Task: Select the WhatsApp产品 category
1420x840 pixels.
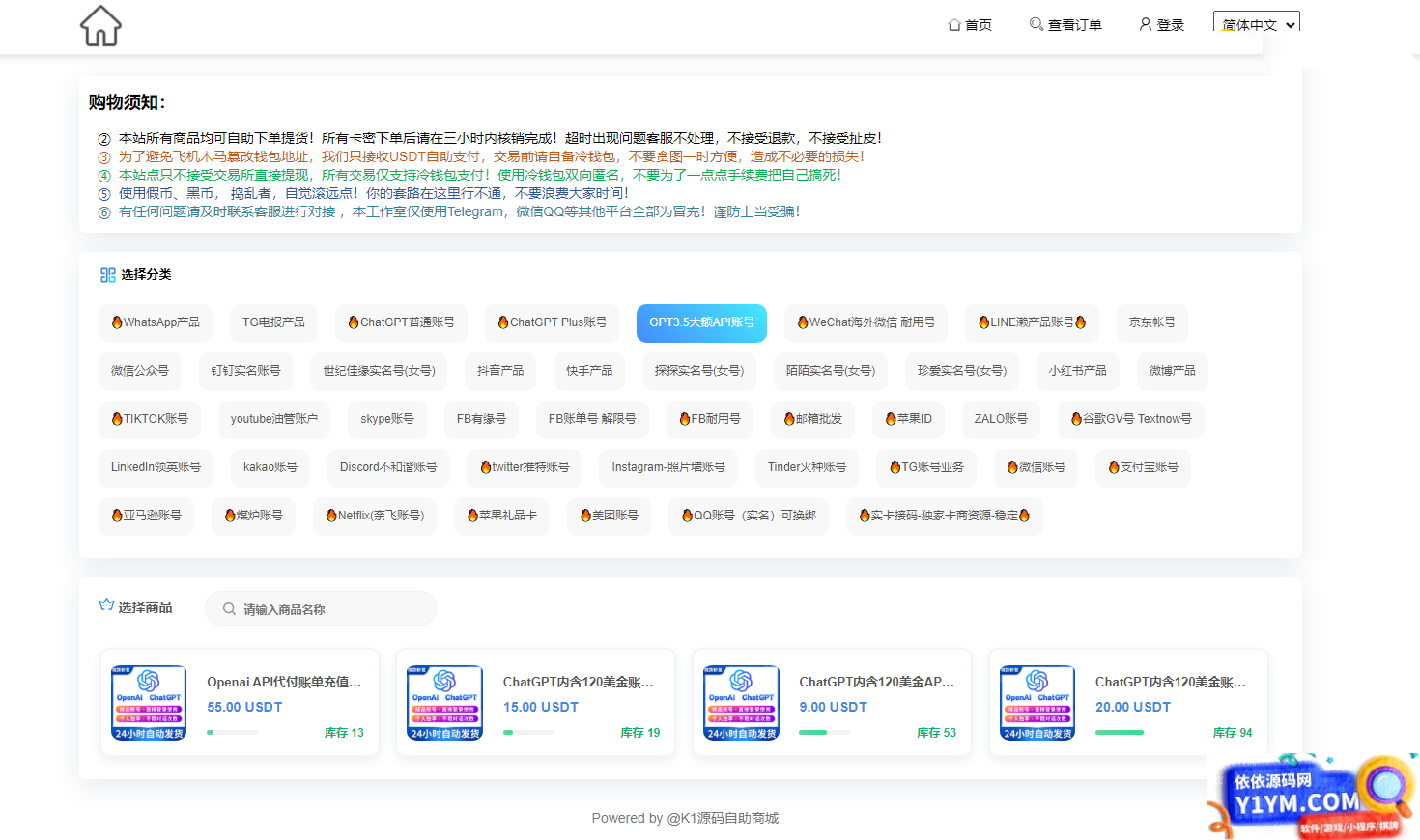Action: (x=156, y=322)
